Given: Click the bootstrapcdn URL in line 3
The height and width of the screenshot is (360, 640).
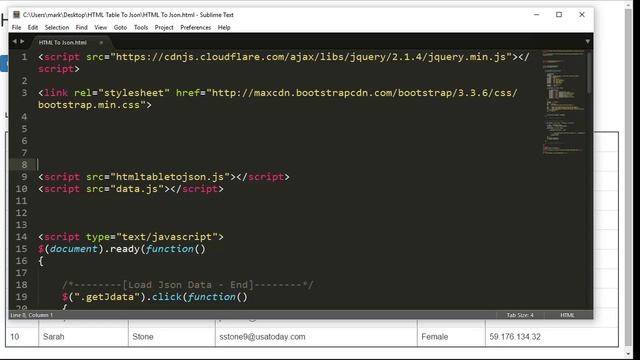Looking at the screenshot, I should pyautogui.click(x=362, y=93).
